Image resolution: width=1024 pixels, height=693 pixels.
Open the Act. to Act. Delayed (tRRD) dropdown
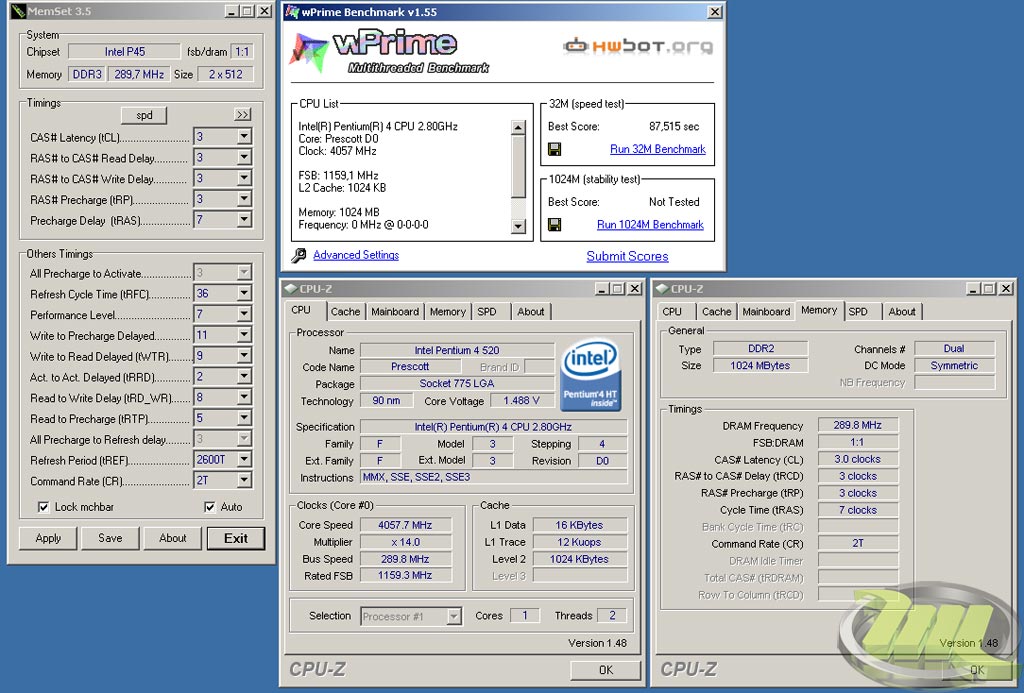tap(244, 377)
